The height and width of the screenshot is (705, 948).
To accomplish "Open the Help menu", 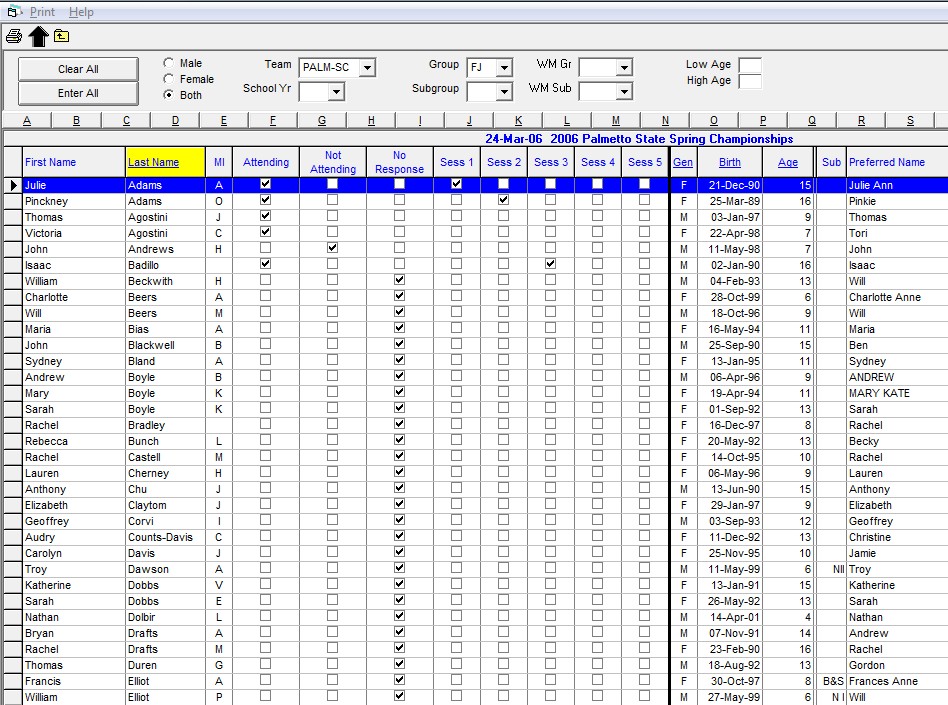I will pyautogui.click(x=81, y=12).
